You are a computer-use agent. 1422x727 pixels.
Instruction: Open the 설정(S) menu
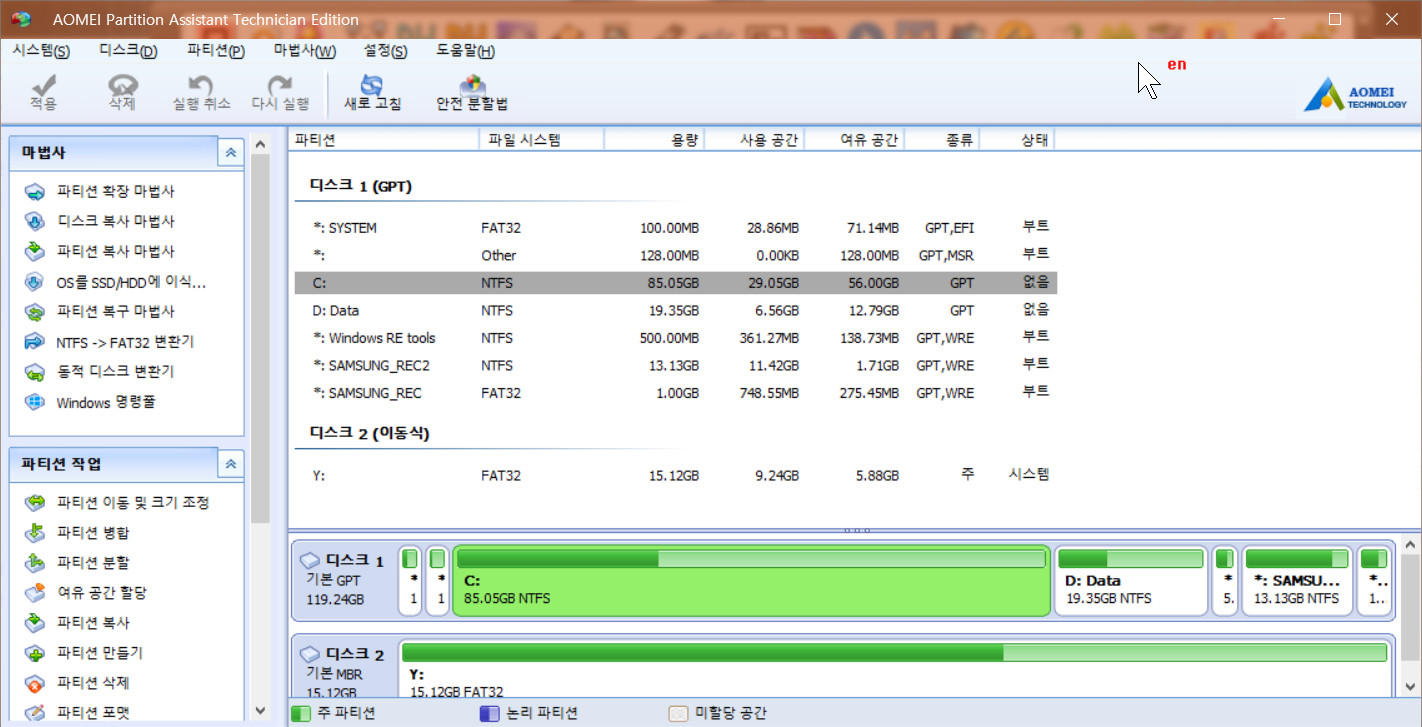click(x=385, y=51)
